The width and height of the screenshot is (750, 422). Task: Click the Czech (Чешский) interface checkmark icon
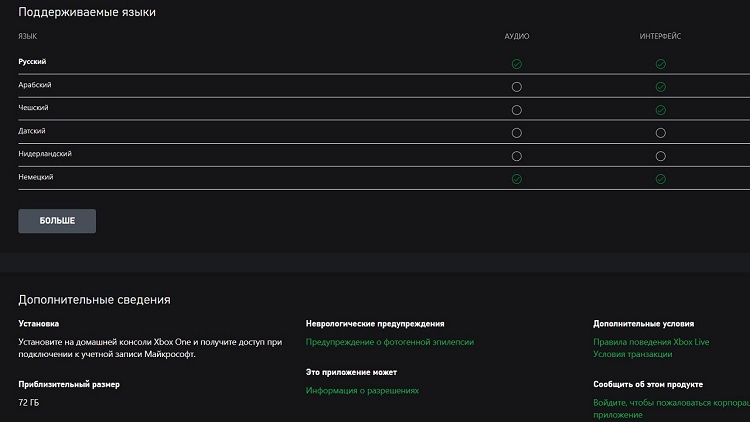pyautogui.click(x=660, y=109)
